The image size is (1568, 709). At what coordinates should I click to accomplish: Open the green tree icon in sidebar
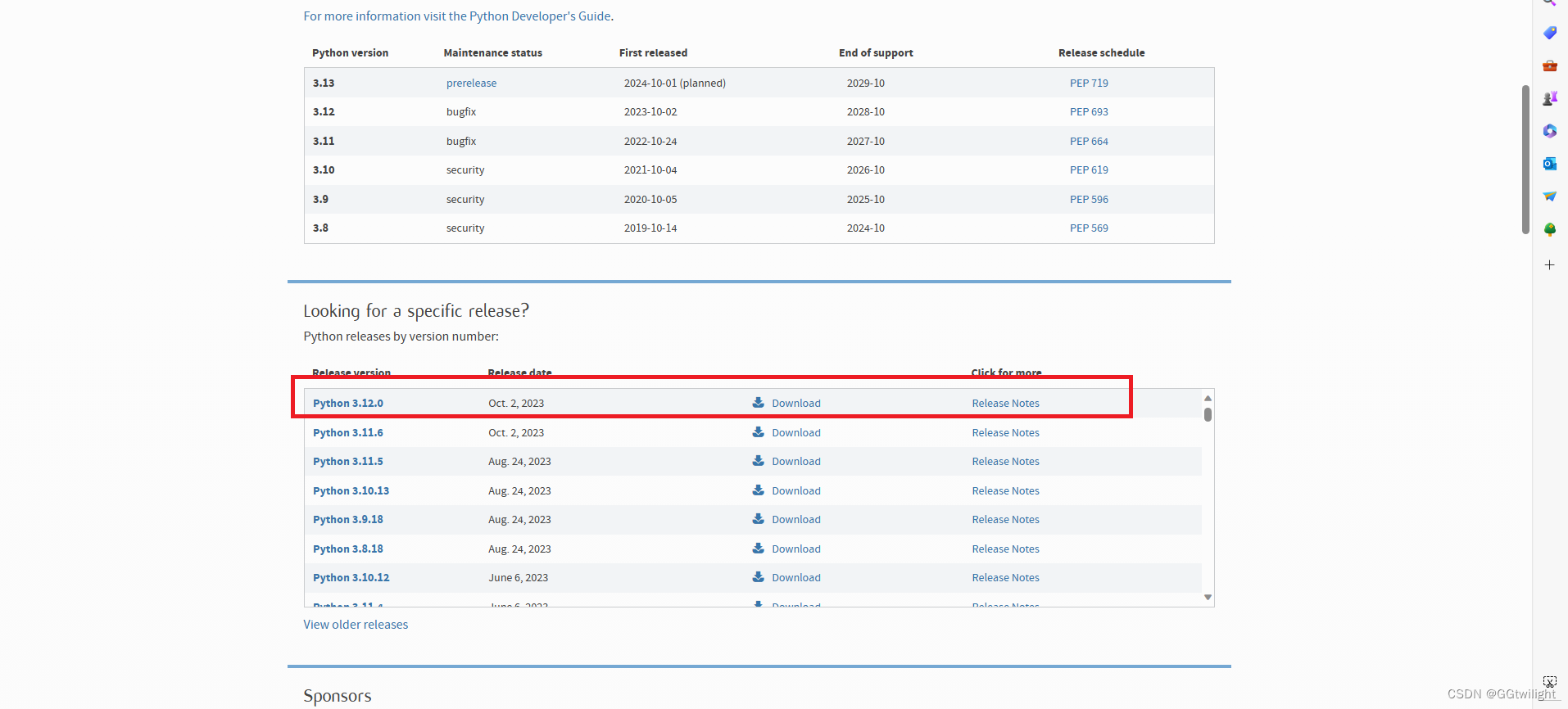point(1549,229)
